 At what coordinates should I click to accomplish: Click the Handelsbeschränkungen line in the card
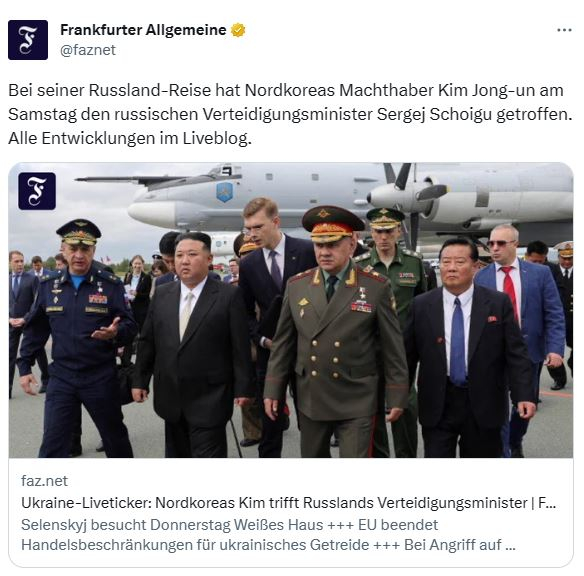(268, 545)
